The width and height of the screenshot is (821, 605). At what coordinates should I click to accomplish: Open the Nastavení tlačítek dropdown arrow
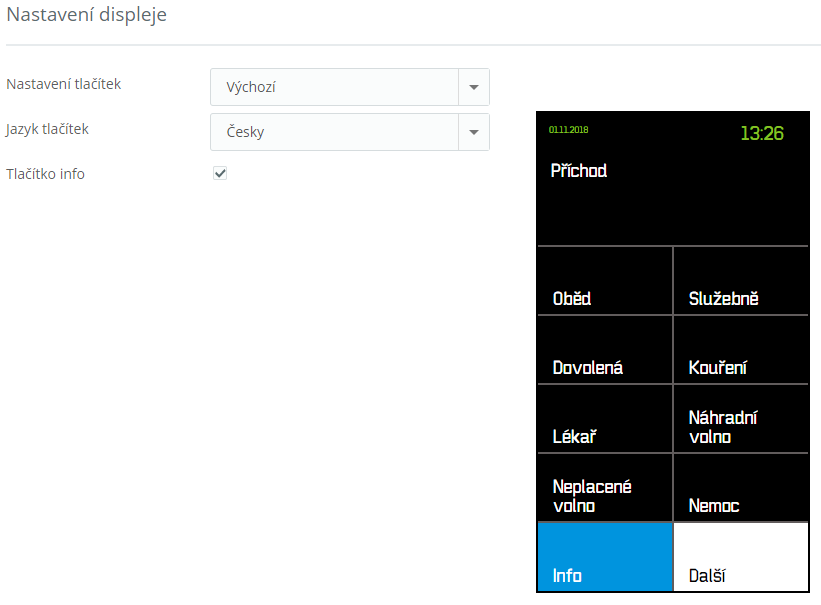coord(473,87)
